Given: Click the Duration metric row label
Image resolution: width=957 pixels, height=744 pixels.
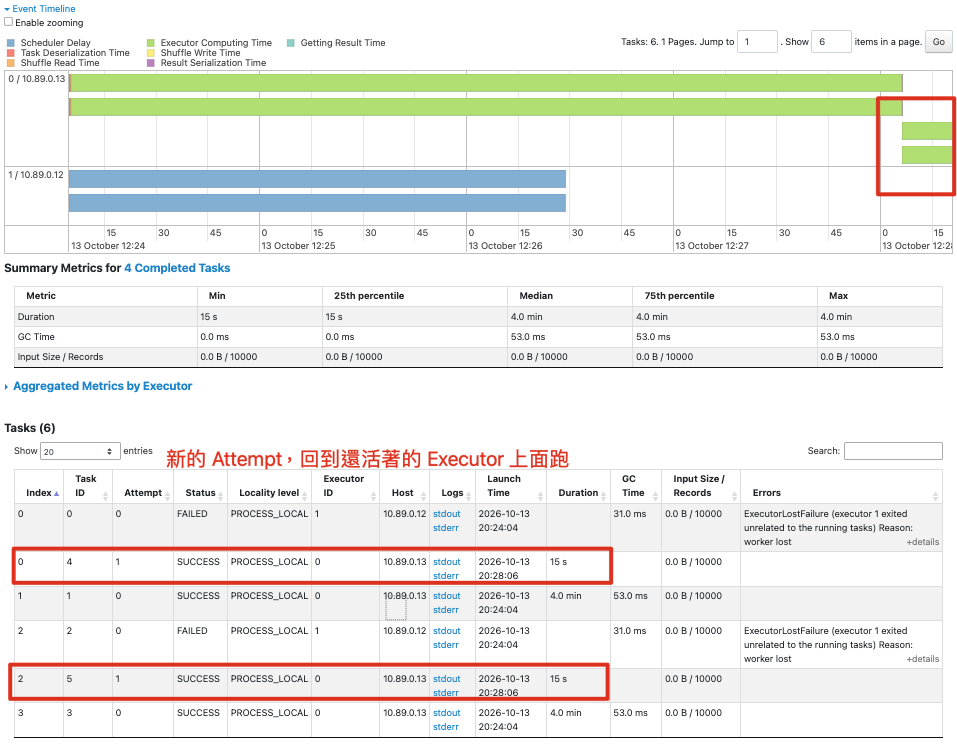Looking at the screenshot, I should click(x=36, y=317).
